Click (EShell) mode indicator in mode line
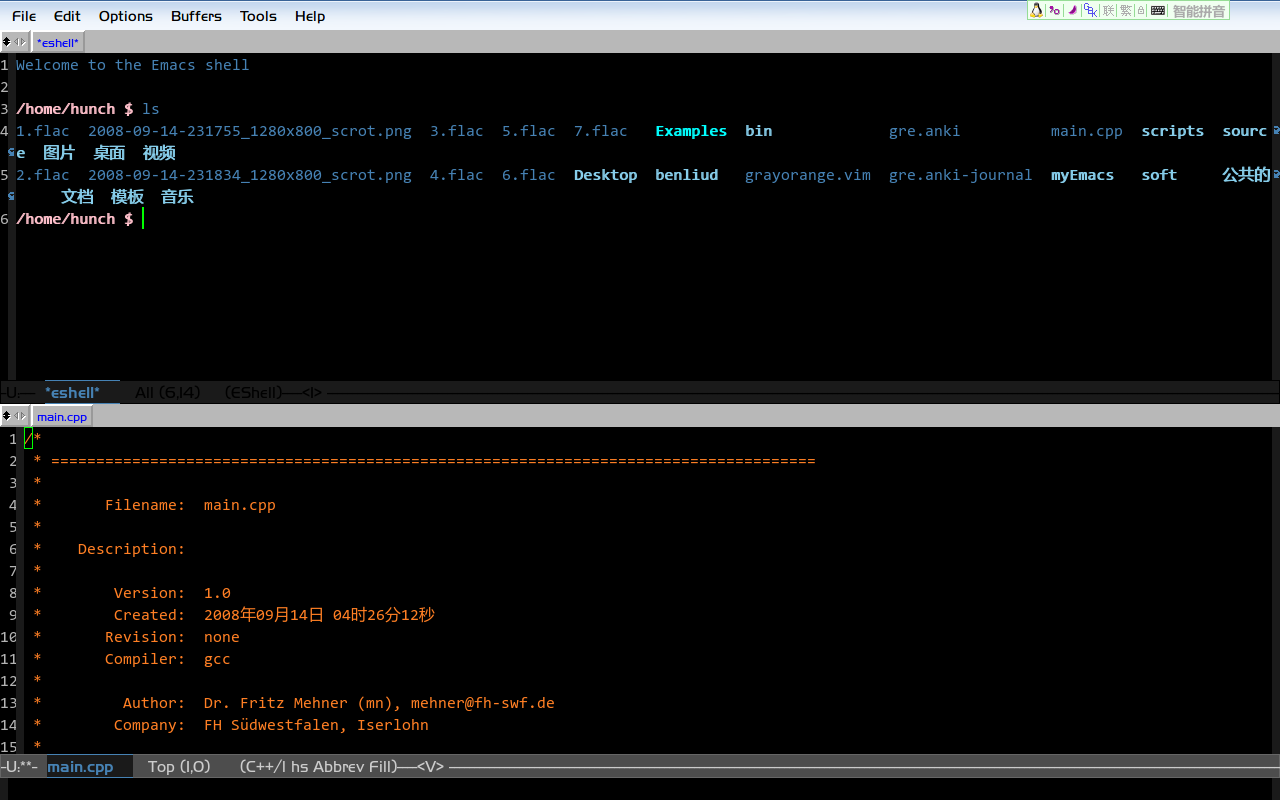This screenshot has height=800, width=1280. (254, 392)
